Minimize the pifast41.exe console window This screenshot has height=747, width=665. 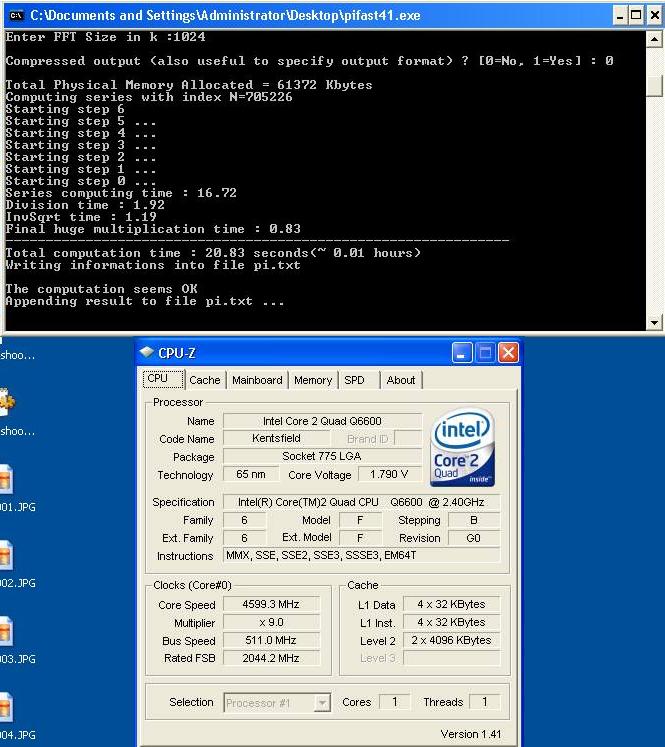coord(619,16)
